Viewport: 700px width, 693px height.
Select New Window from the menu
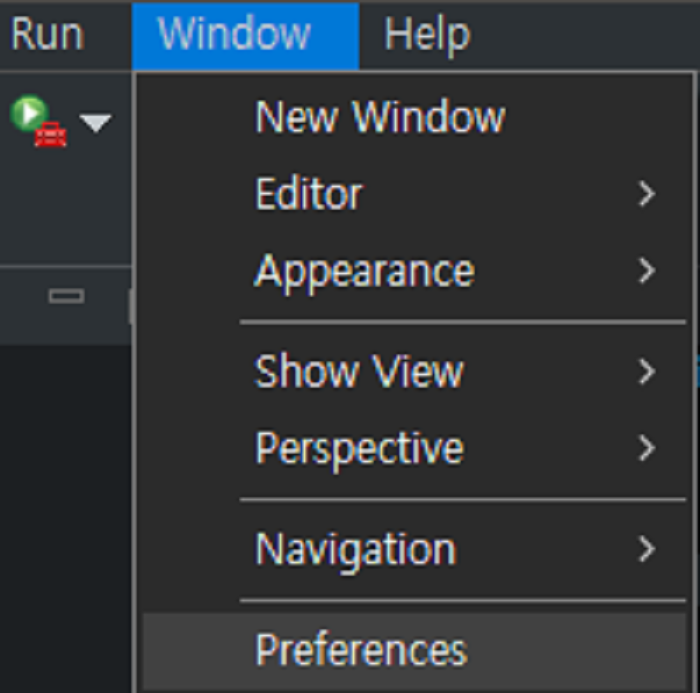[380, 118]
